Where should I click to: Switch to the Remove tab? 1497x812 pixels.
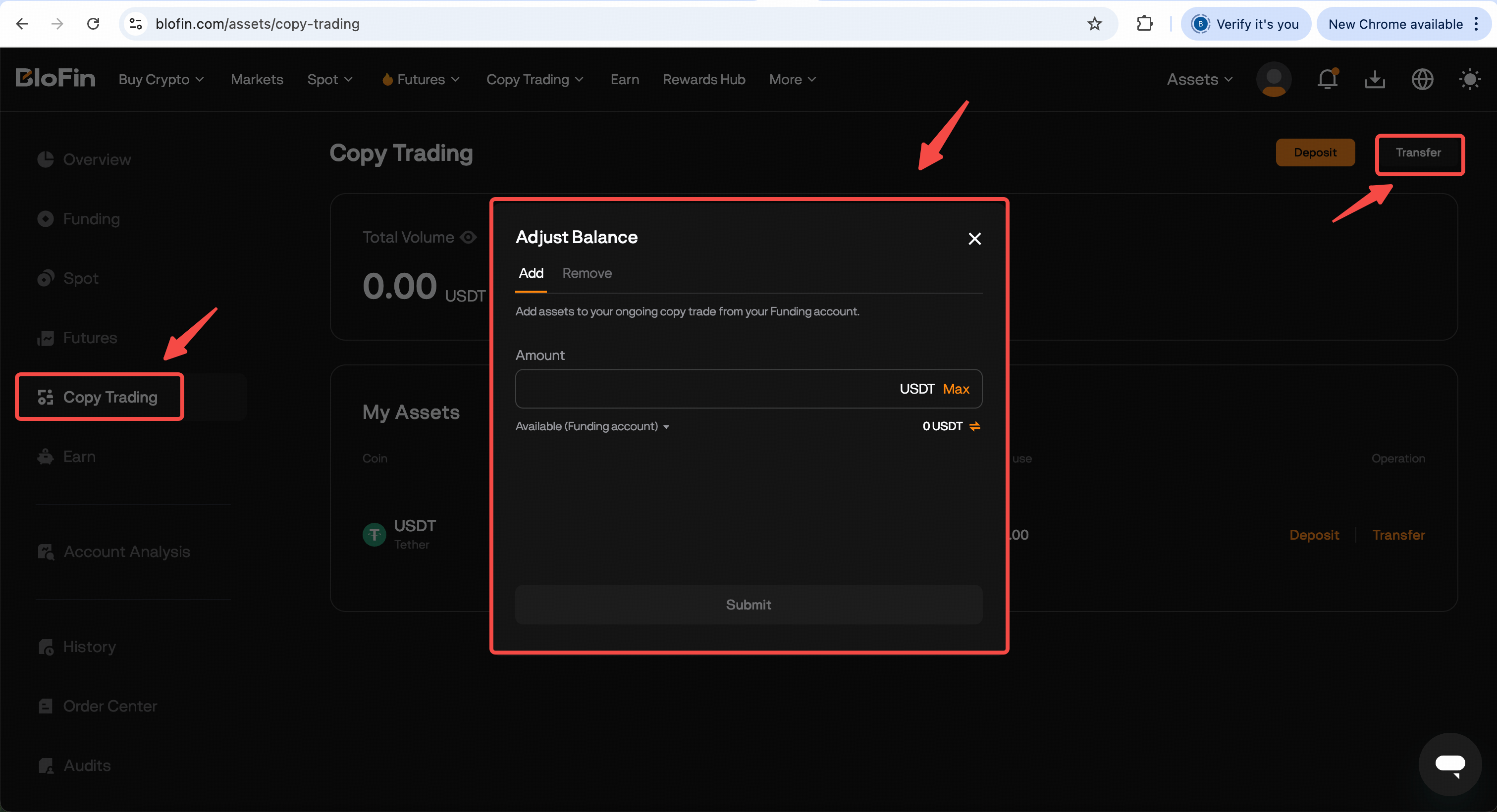pos(587,273)
